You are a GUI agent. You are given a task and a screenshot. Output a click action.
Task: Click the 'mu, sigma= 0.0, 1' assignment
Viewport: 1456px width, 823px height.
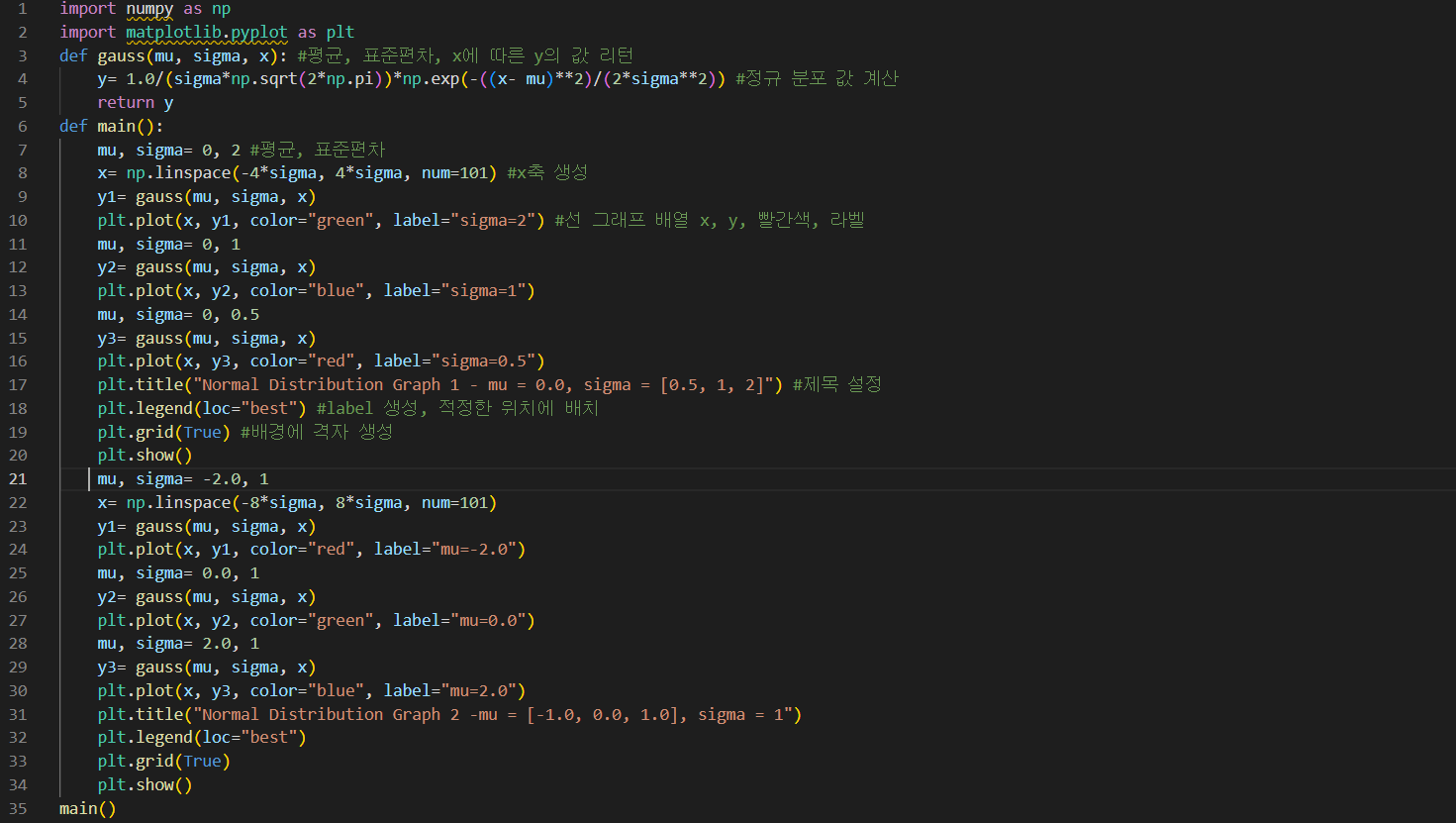(178, 573)
